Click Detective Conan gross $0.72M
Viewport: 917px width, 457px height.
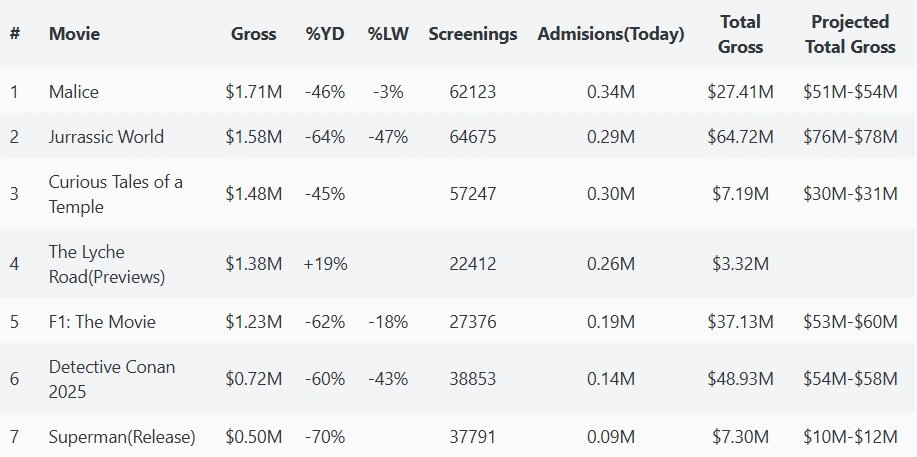[254, 379]
